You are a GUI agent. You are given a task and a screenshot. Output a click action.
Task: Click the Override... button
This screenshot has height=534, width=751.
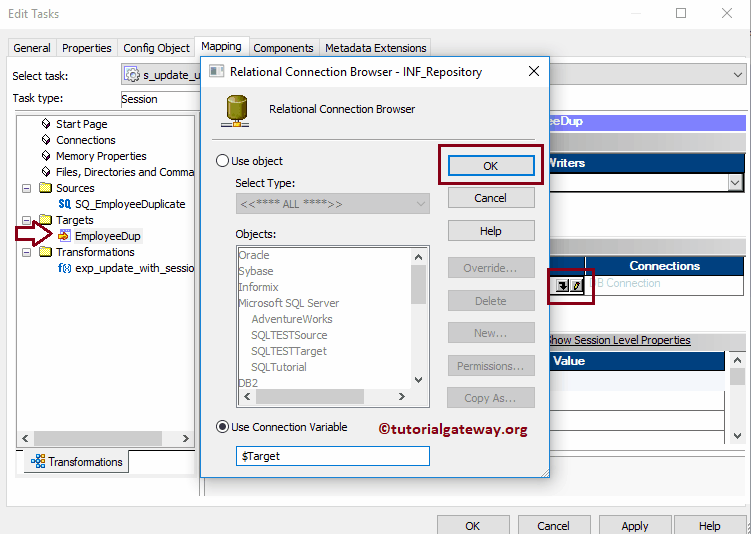(491, 268)
